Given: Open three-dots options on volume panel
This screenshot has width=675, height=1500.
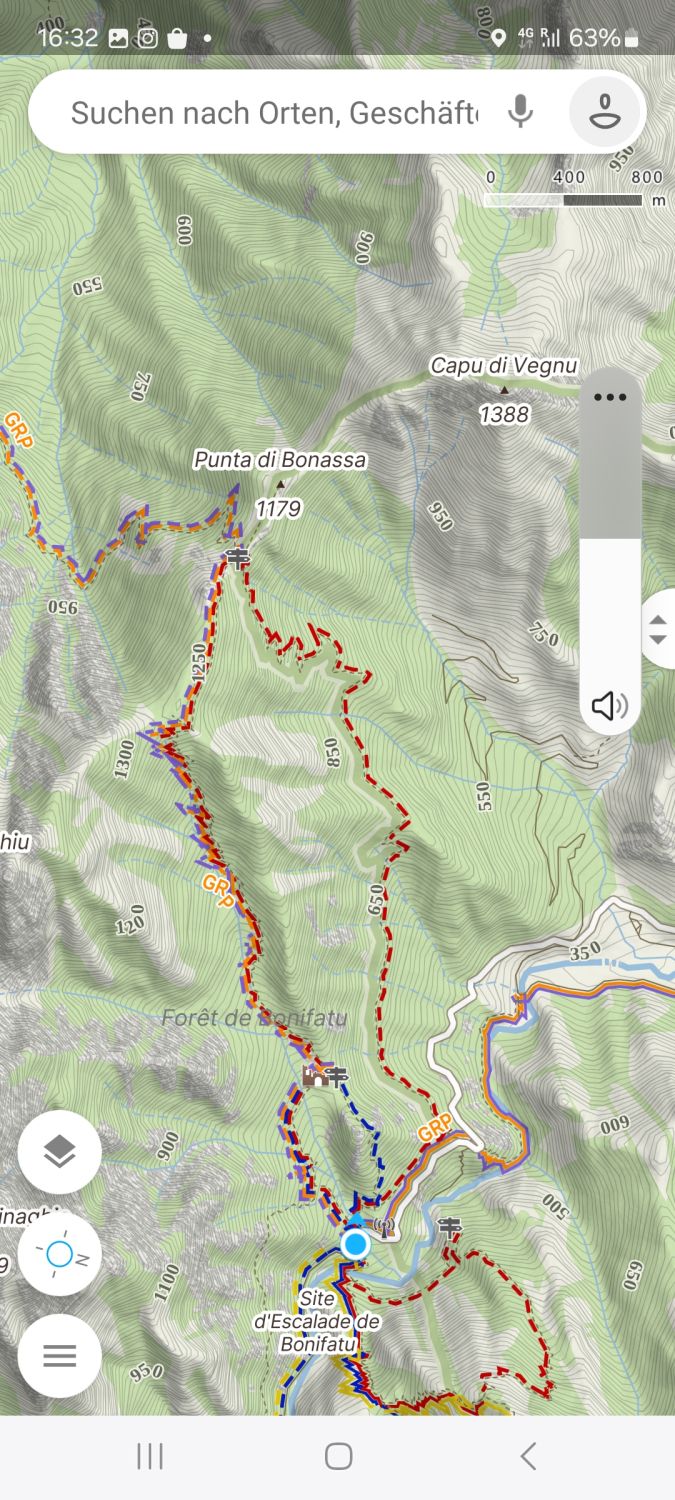Looking at the screenshot, I should click(610, 397).
